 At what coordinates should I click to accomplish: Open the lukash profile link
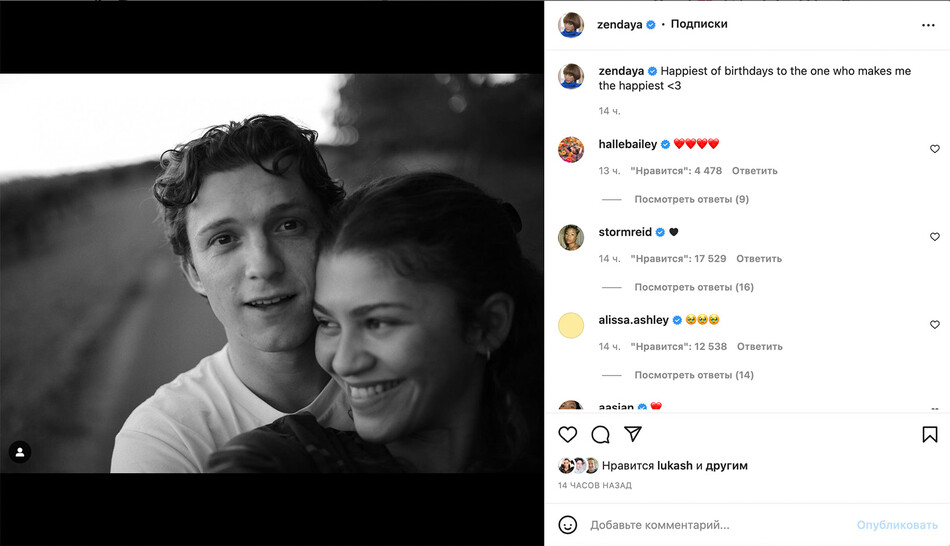(x=675, y=465)
